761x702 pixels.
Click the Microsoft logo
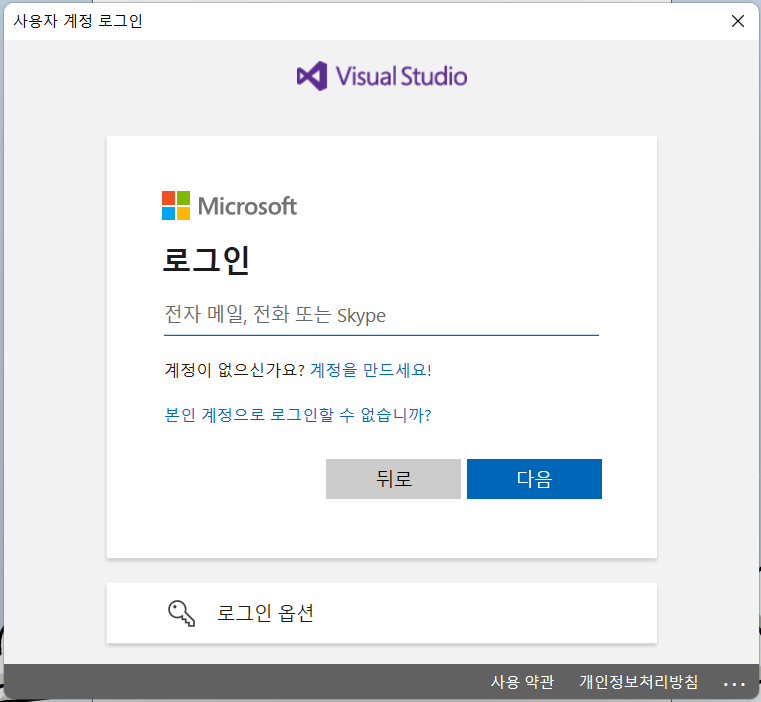[x=229, y=206]
